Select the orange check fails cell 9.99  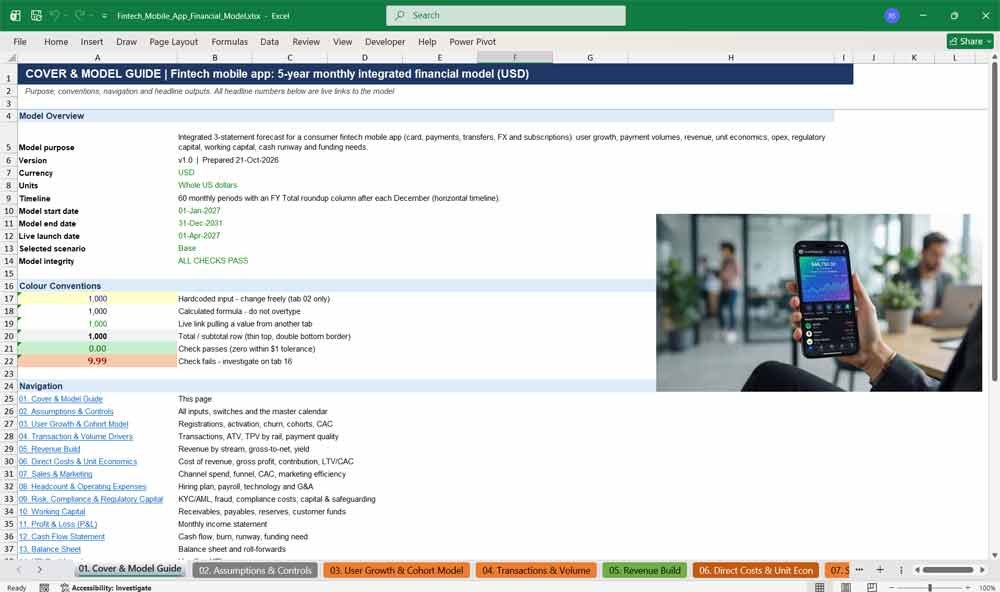97,361
